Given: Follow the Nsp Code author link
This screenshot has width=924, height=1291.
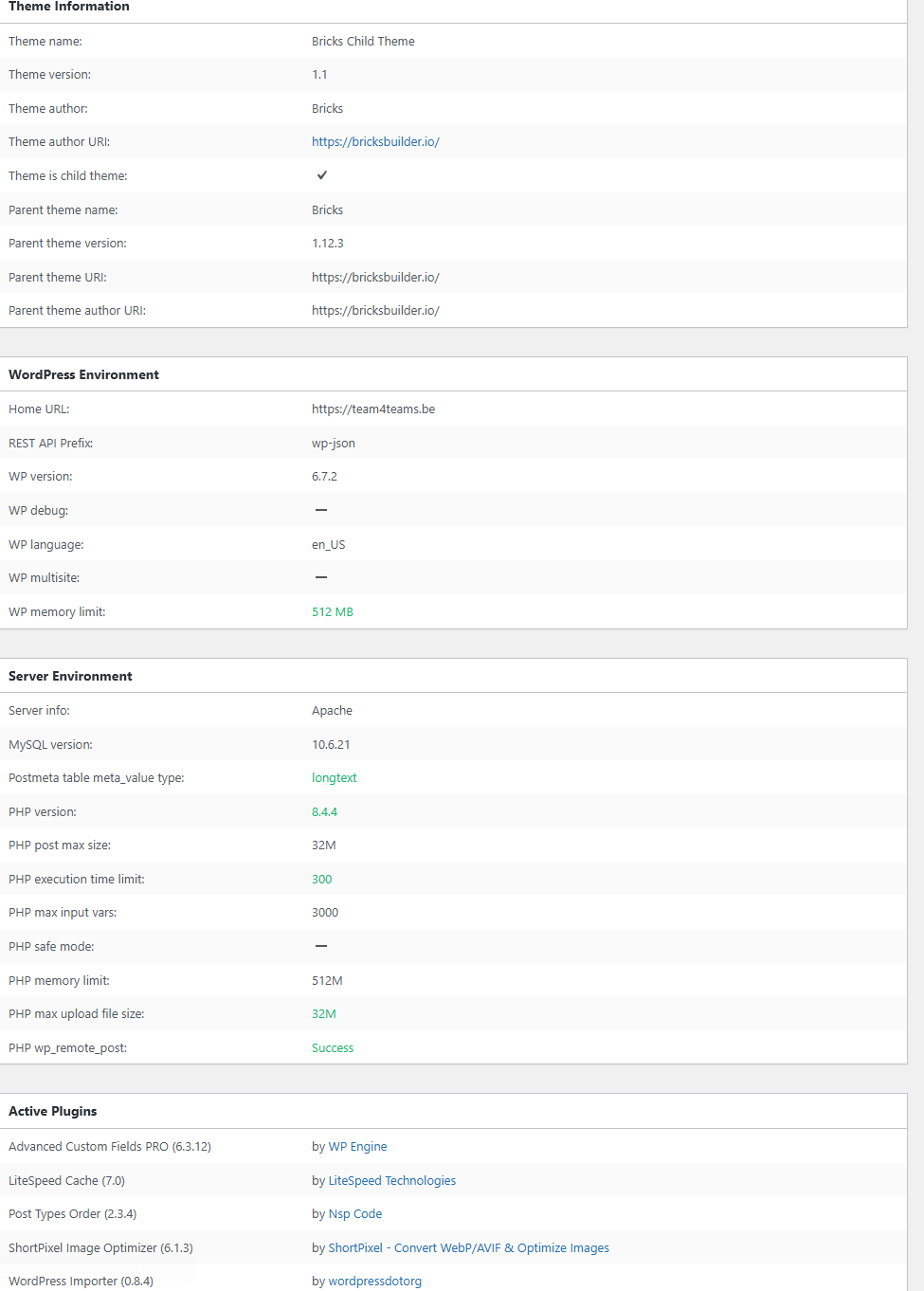Looking at the screenshot, I should coord(355,1214).
